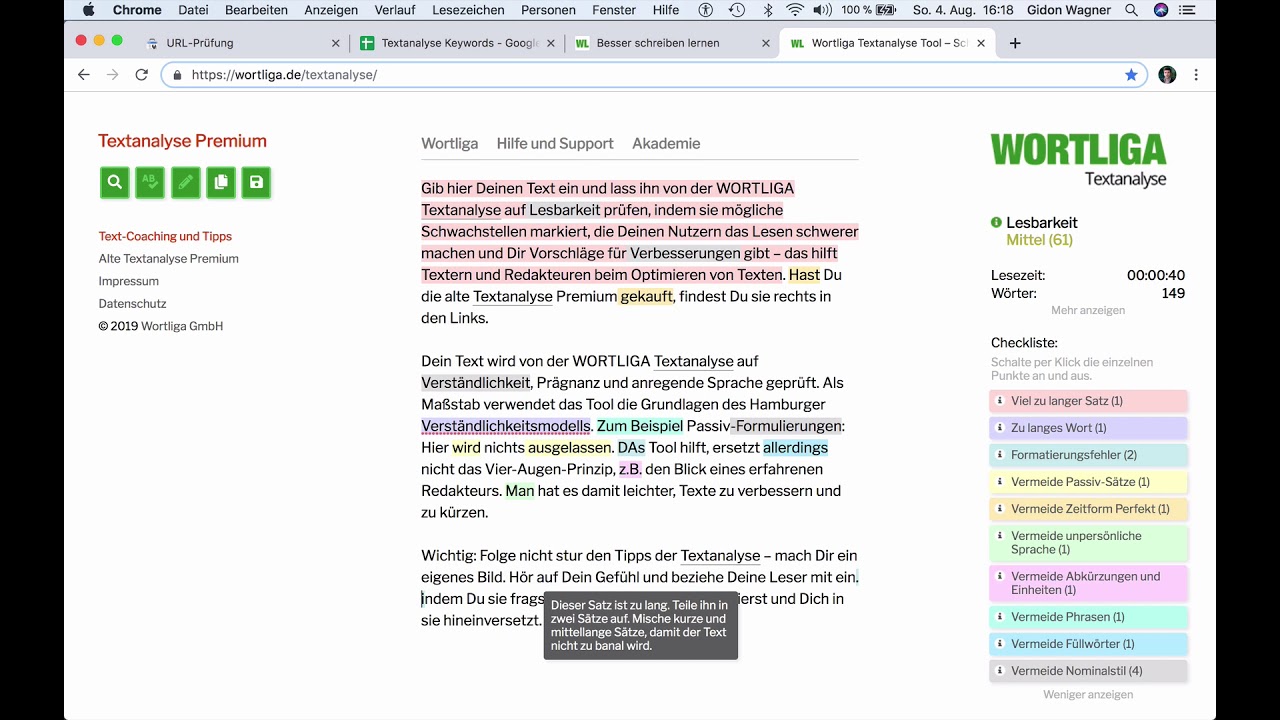Viewport: 1280px width, 720px height.
Task: Open the Apple menu
Action: [88, 10]
